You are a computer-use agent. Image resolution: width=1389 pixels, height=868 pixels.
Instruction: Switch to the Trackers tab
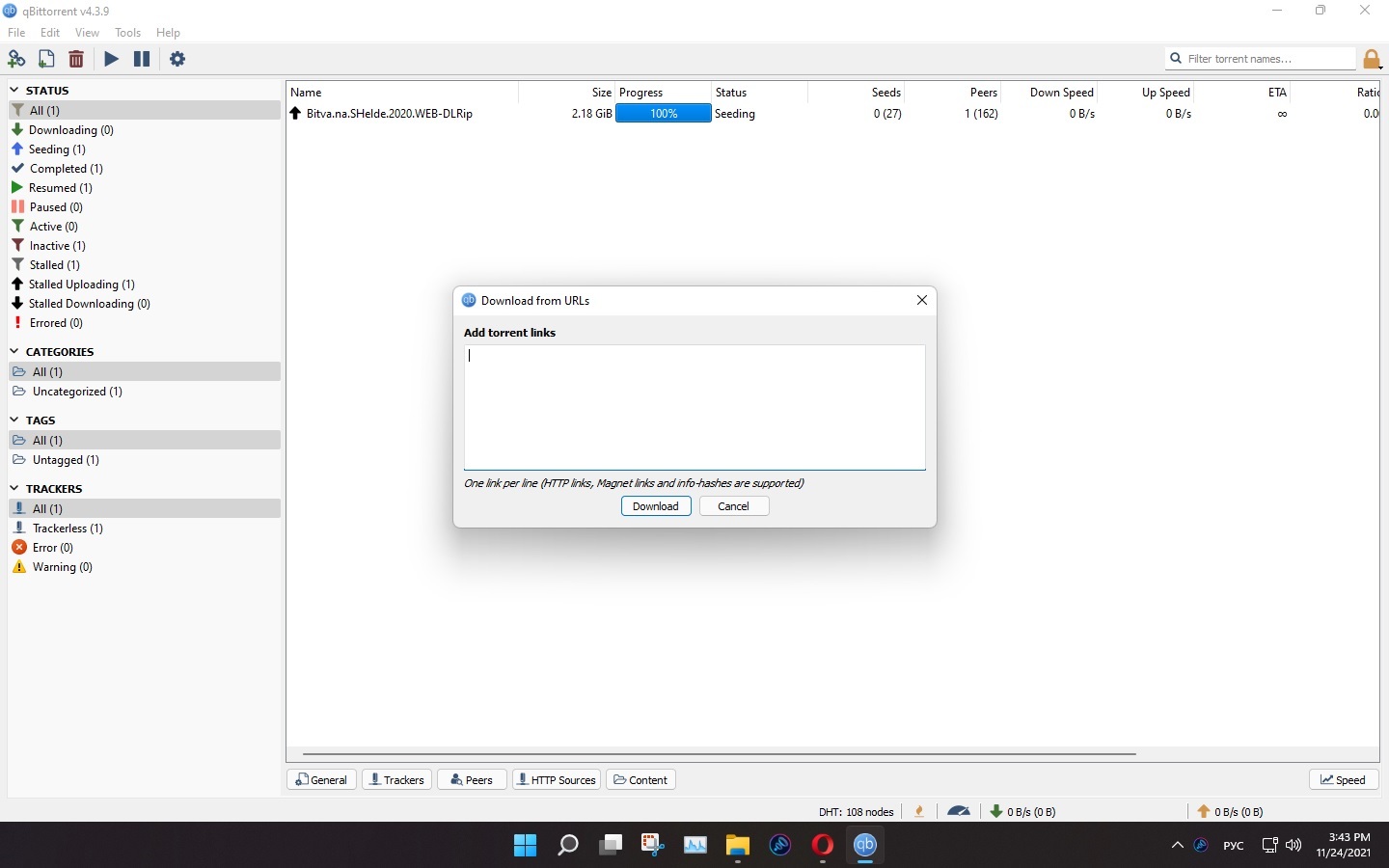pyautogui.click(x=397, y=779)
